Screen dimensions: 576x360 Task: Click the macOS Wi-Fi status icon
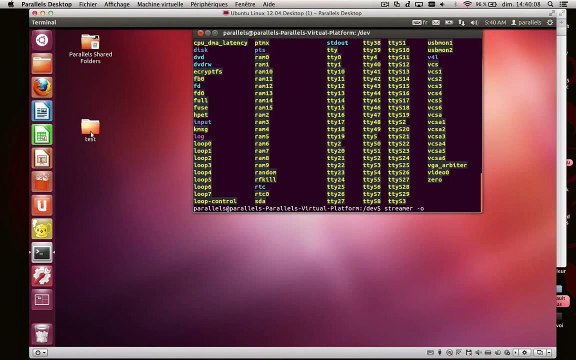pyautogui.click(x=467, y=4)
